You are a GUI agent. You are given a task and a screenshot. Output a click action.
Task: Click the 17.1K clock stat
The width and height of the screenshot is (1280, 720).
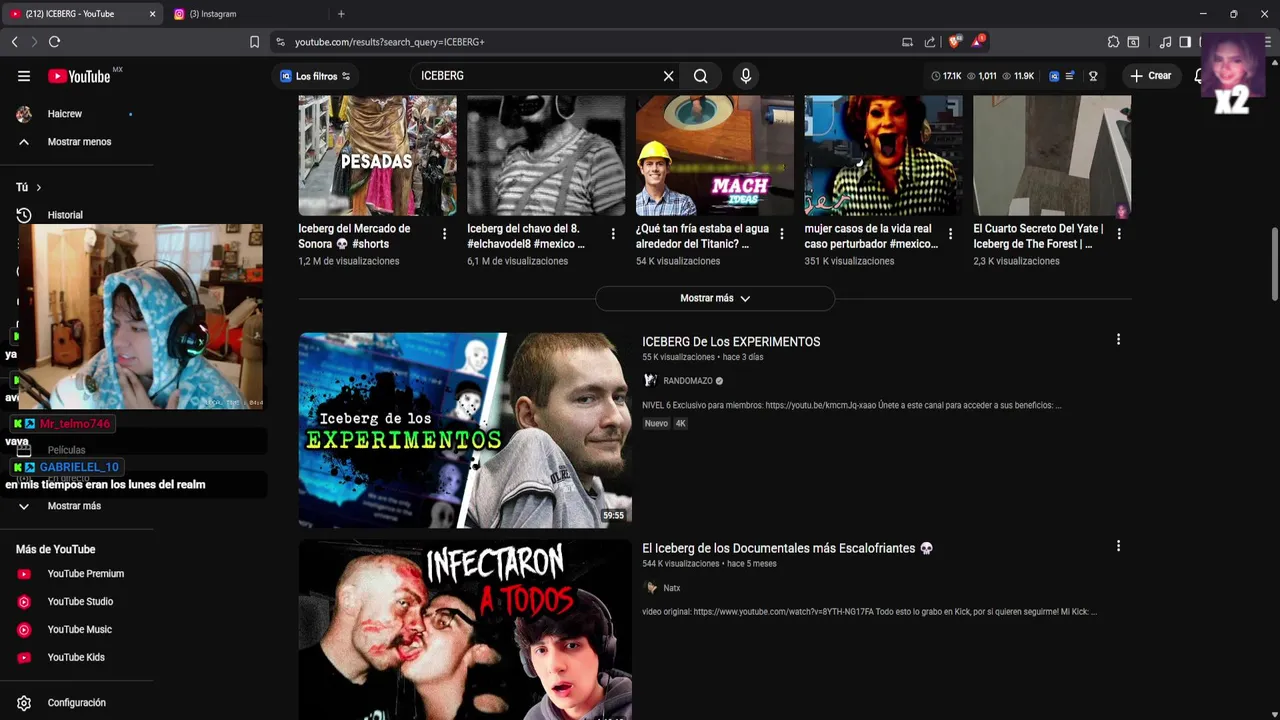click(x=946, y=76)
